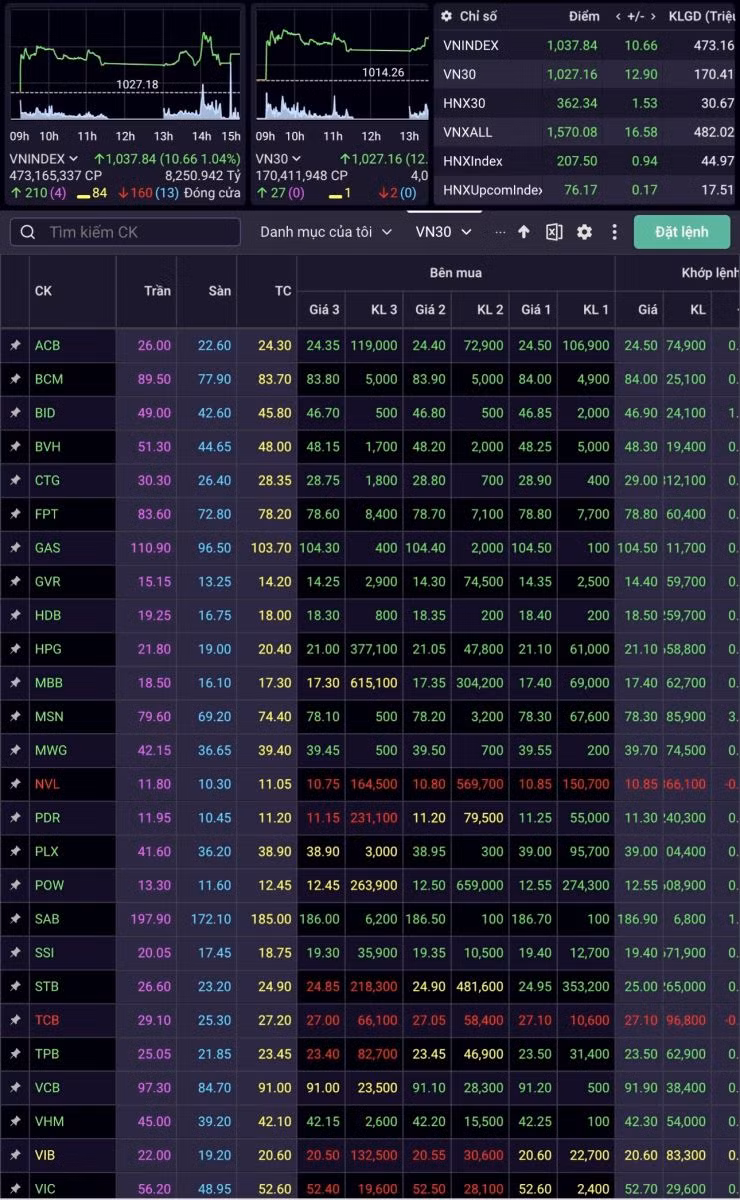The width and height of the screenshot is (740, 1200).
Task: Toggle pin for VCB stock
Action: click(x=15, y=1088)
